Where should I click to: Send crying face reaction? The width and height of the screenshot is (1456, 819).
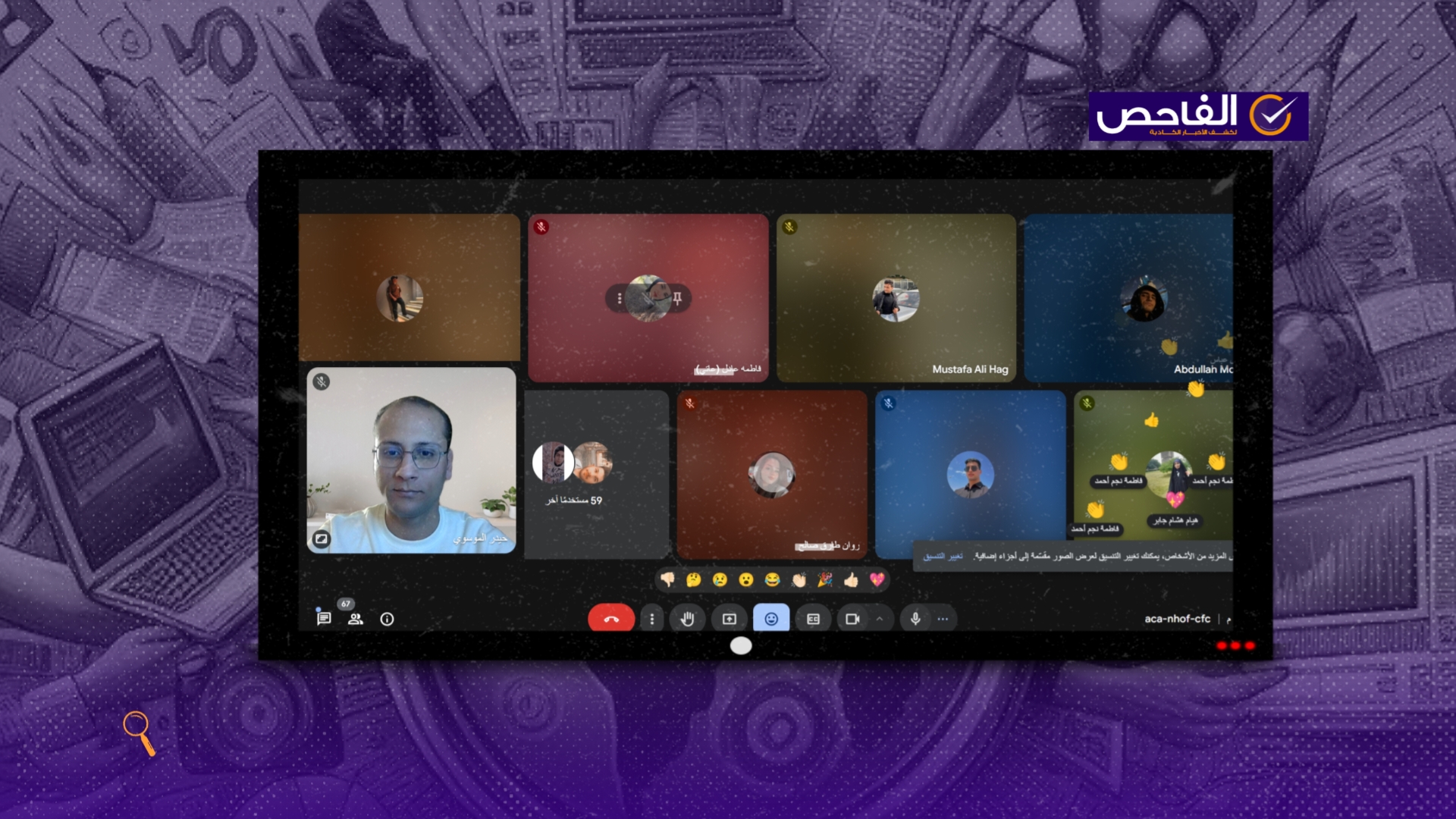[720, 580]
